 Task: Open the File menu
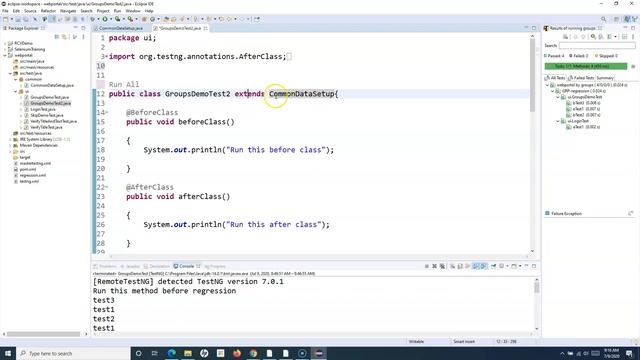(x=5, y=11)
